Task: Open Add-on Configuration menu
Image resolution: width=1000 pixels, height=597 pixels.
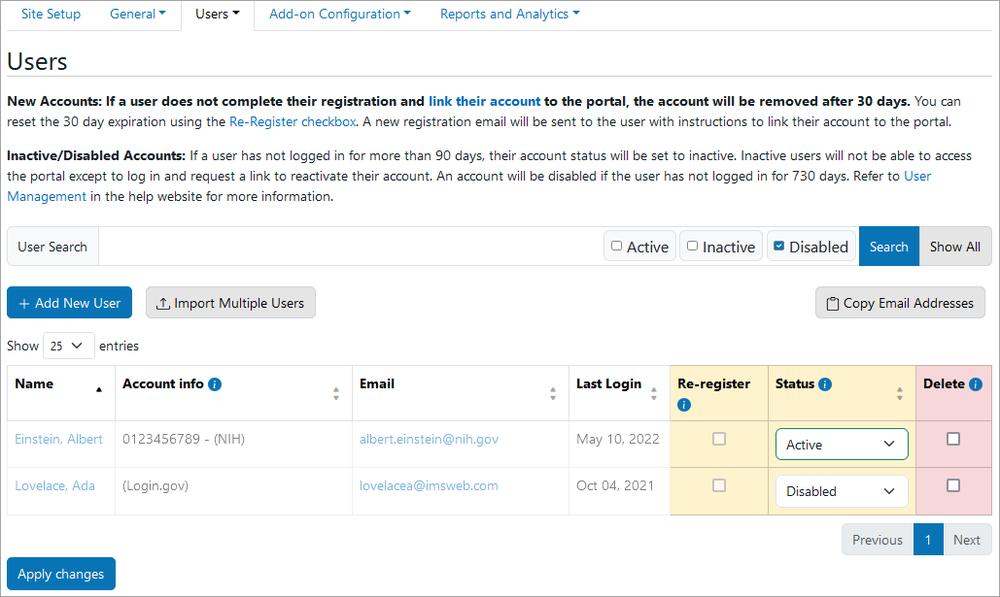Action: point(340,14)
